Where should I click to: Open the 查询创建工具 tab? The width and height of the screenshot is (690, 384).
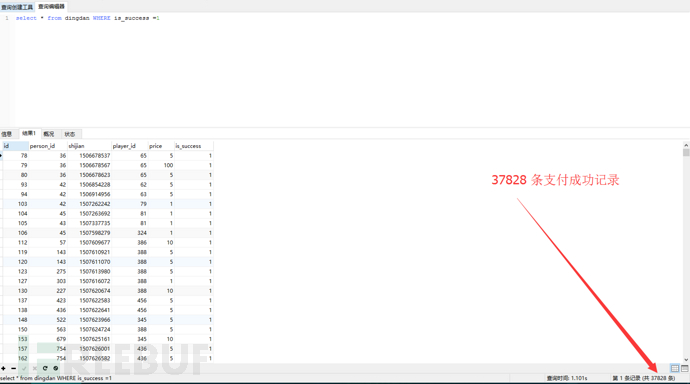17,7
